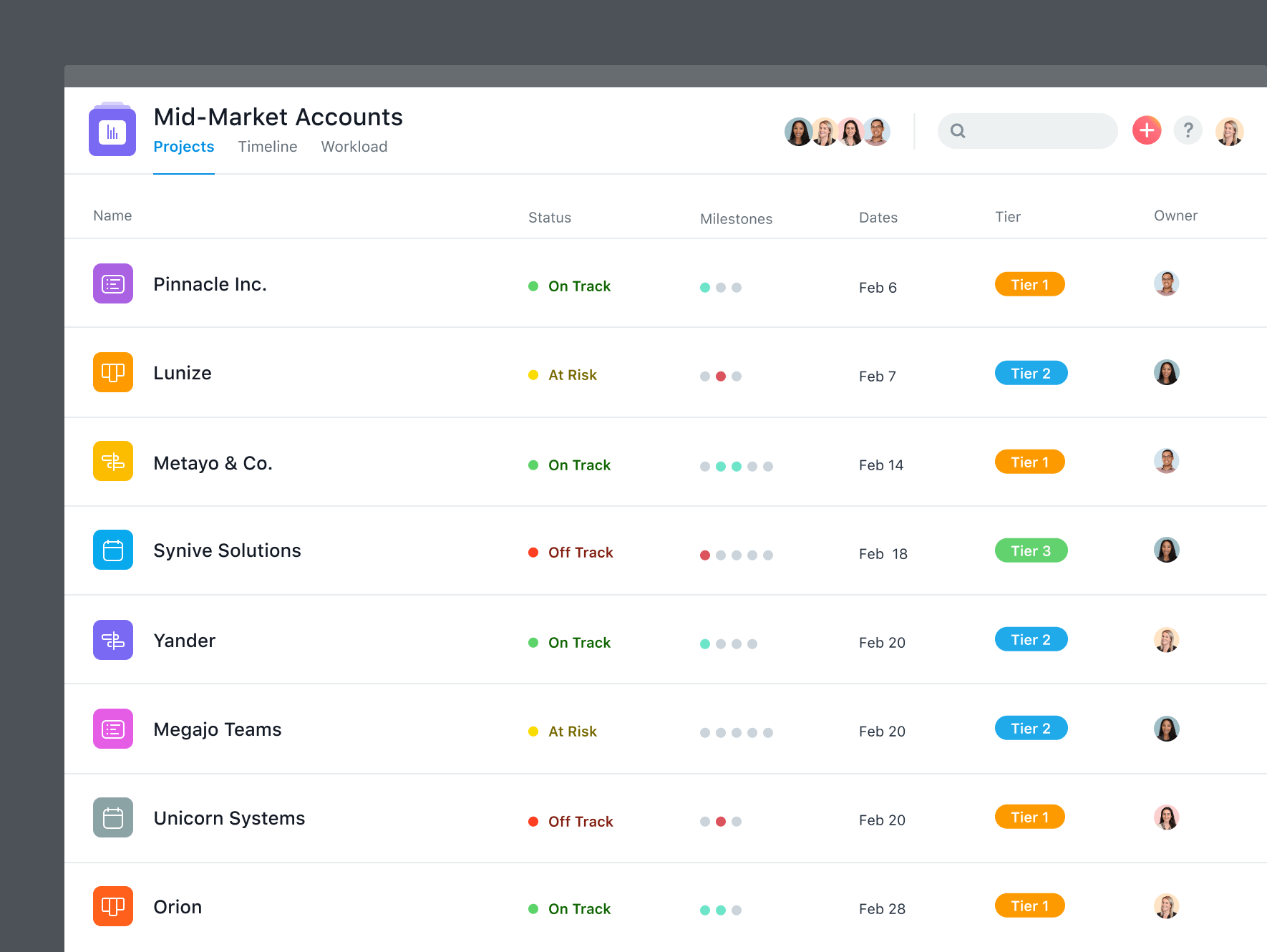1267x952 pixels.
Task: Click the Synive Solutions calendar icon
Action: (112, 550)
